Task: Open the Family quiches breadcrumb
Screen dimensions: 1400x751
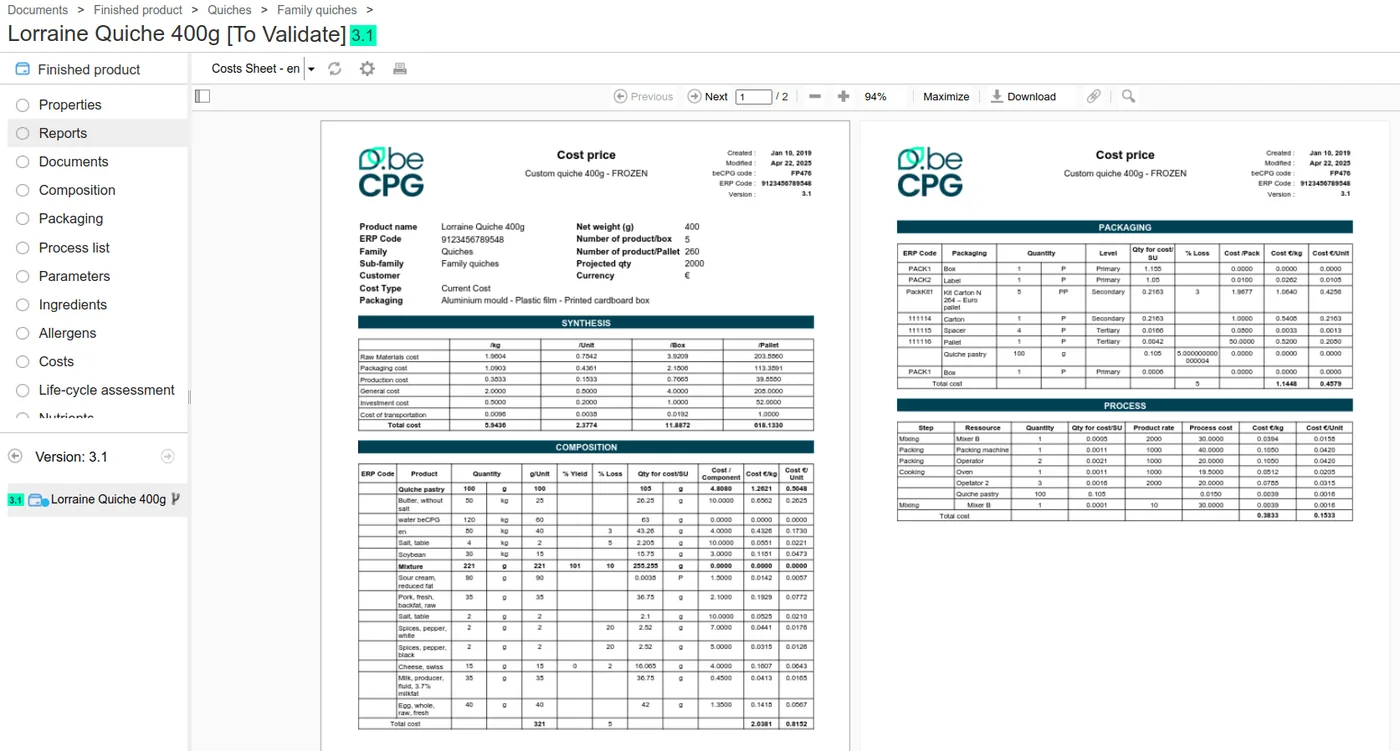Action: pos(317,10)
